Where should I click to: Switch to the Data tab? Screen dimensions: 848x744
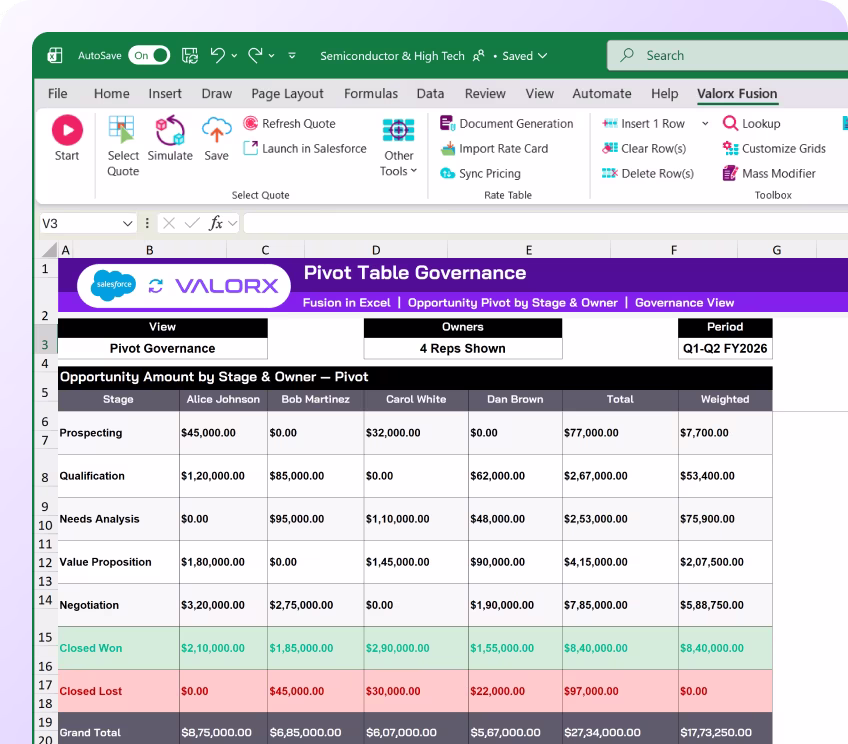[x=430, y=94]
